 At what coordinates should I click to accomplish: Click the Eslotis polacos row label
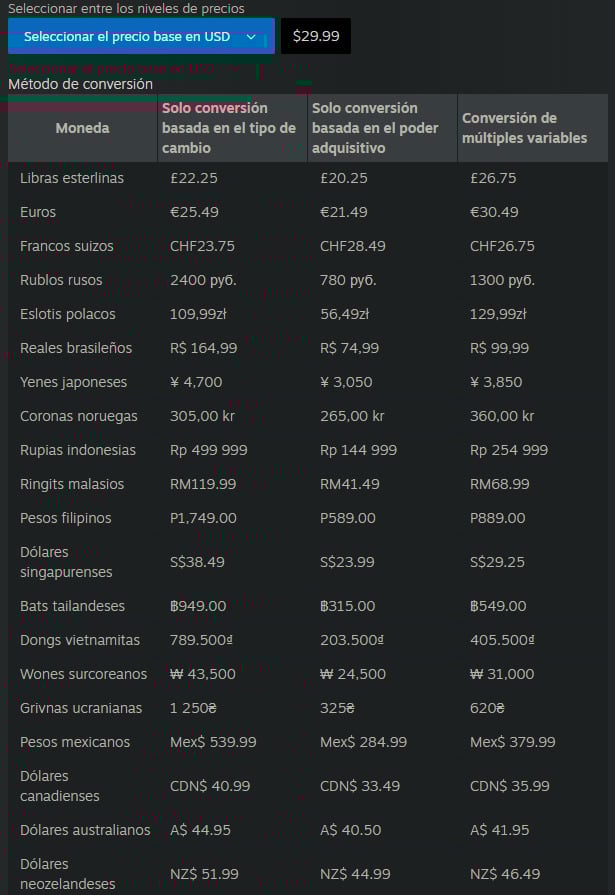tap(68, 314)
